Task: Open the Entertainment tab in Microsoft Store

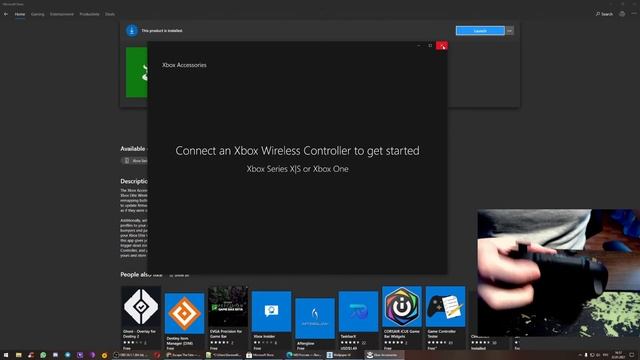Action: 62,14
